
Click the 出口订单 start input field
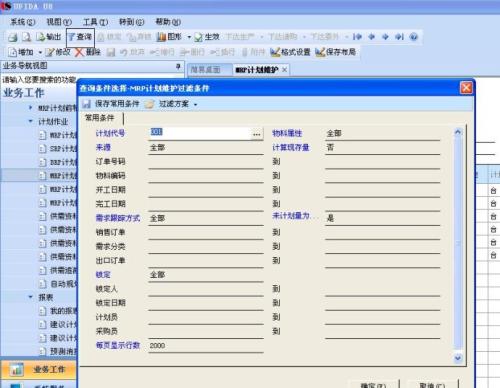[x=206, y=261]
